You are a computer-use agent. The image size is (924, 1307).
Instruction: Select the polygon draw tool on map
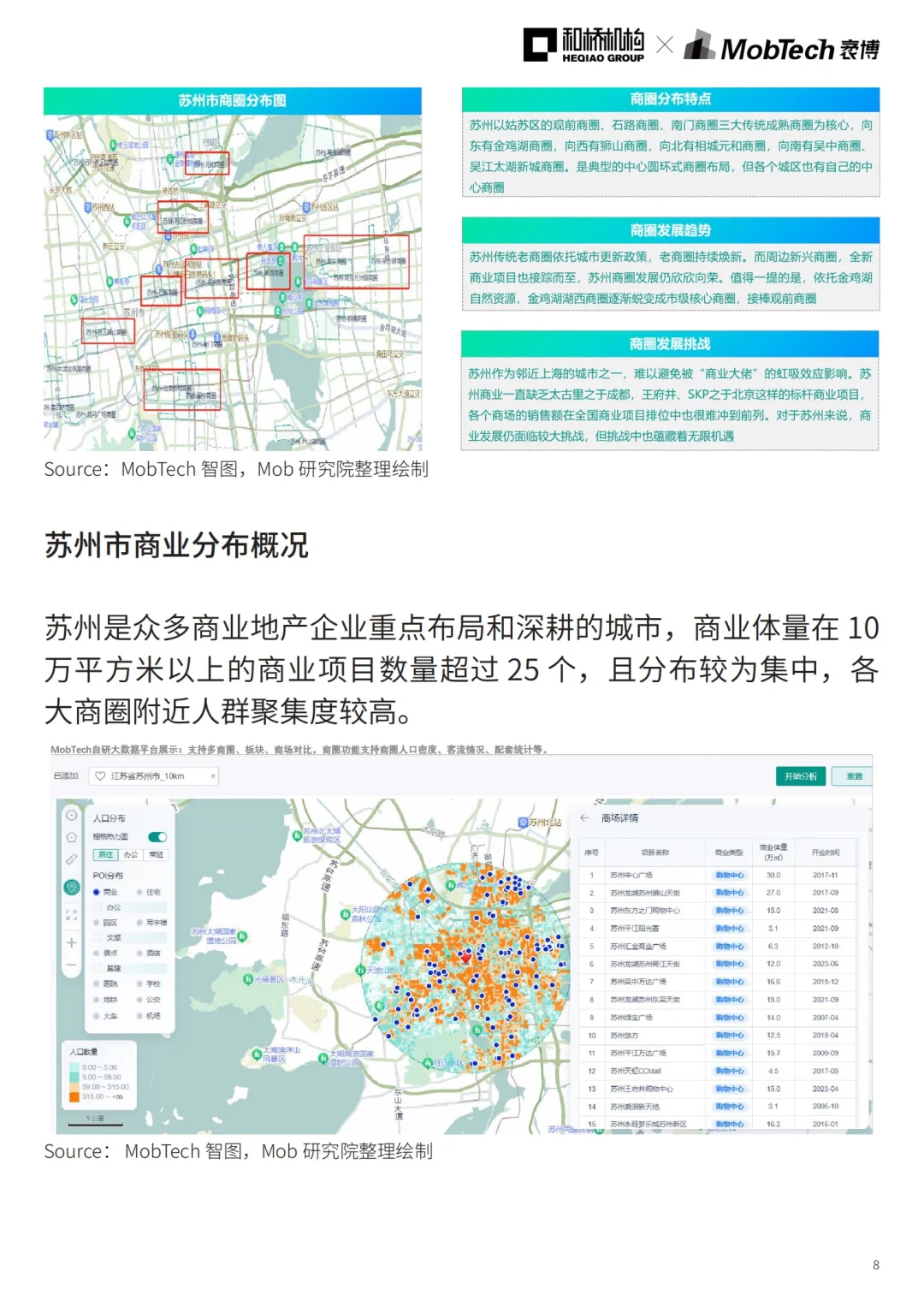coord(72,837)
